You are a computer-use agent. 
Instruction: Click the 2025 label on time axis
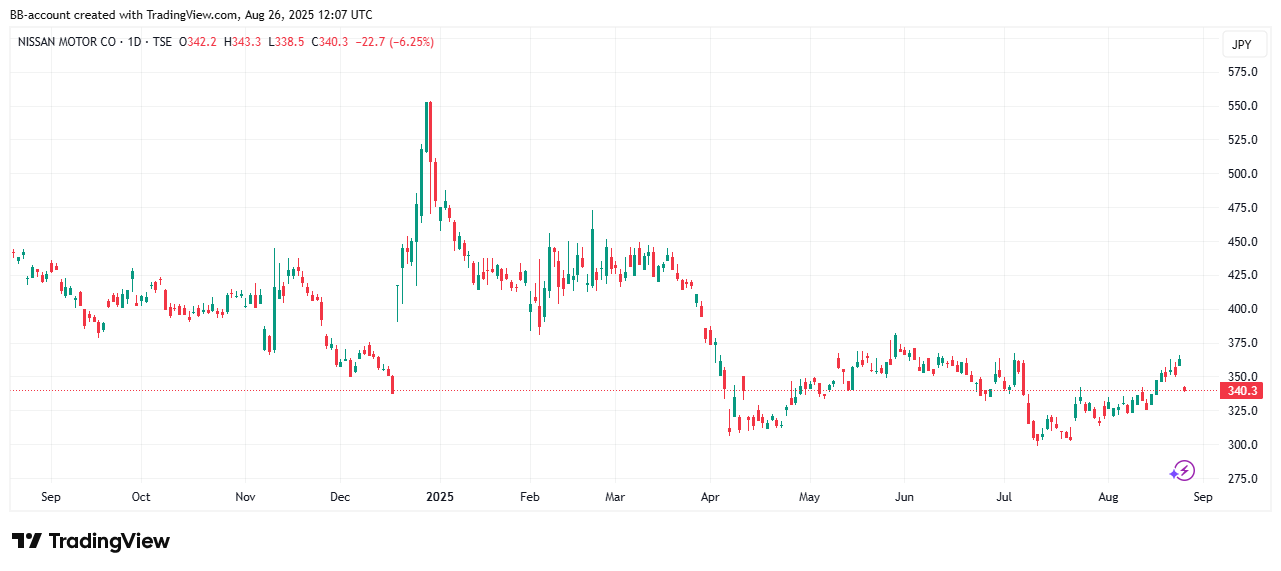(439, 497)
